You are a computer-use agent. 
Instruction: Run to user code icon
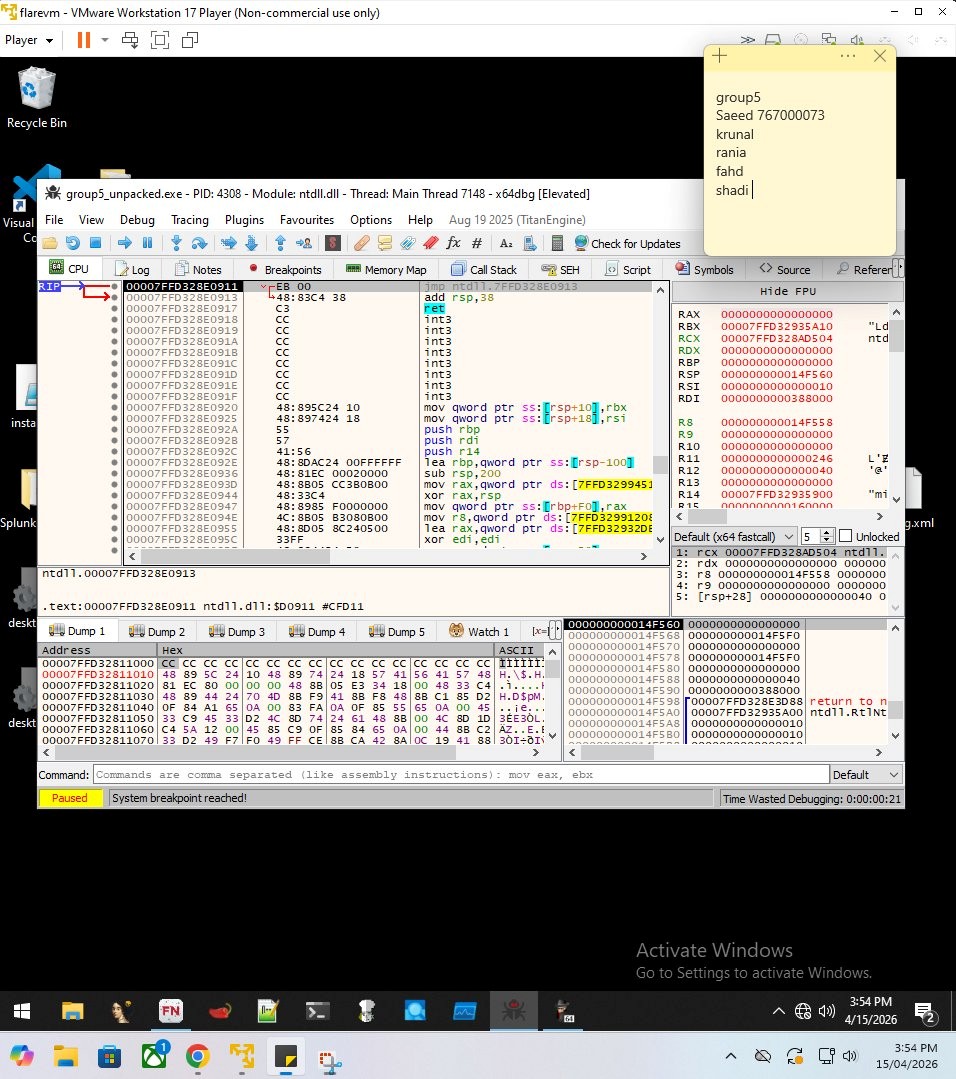click(x=304, y=243)
